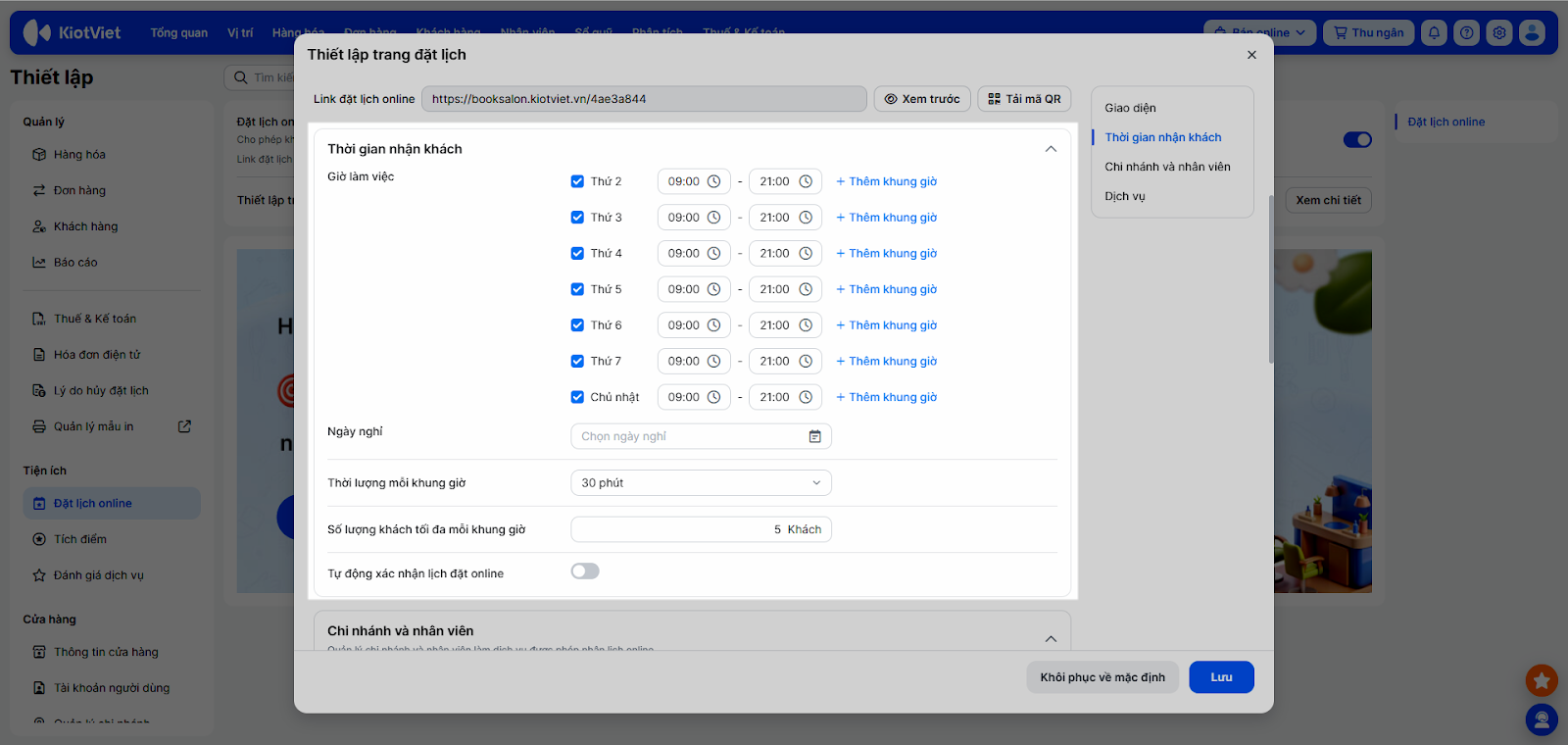
Task: Click the Link đặt lịch online URL field
Action: (644, 99)
